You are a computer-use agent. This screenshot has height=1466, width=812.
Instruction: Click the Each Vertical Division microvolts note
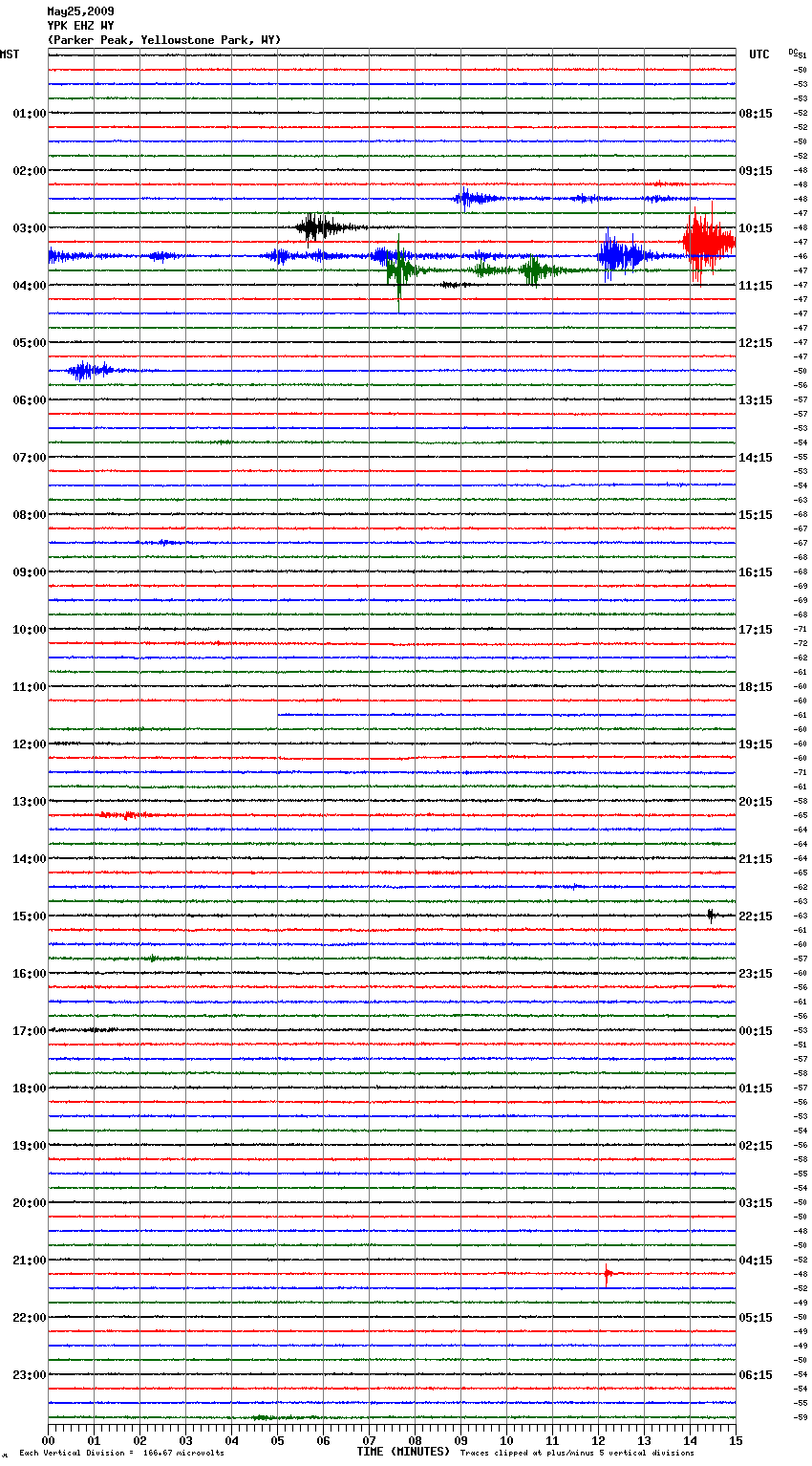[x=121, y=1453]
